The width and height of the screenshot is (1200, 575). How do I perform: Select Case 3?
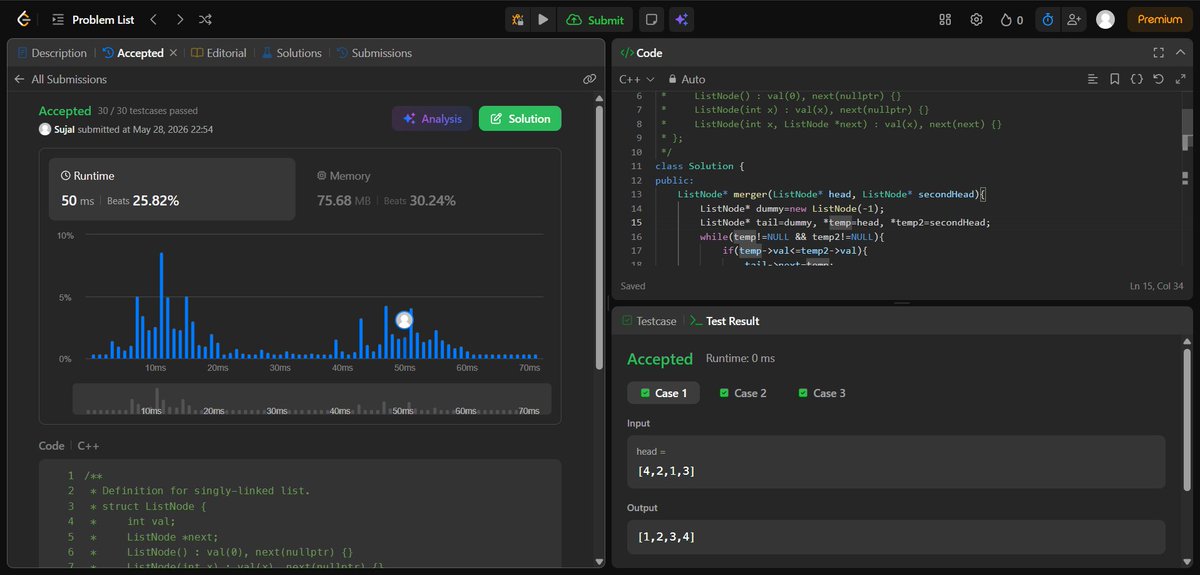(x=822, y=393)
